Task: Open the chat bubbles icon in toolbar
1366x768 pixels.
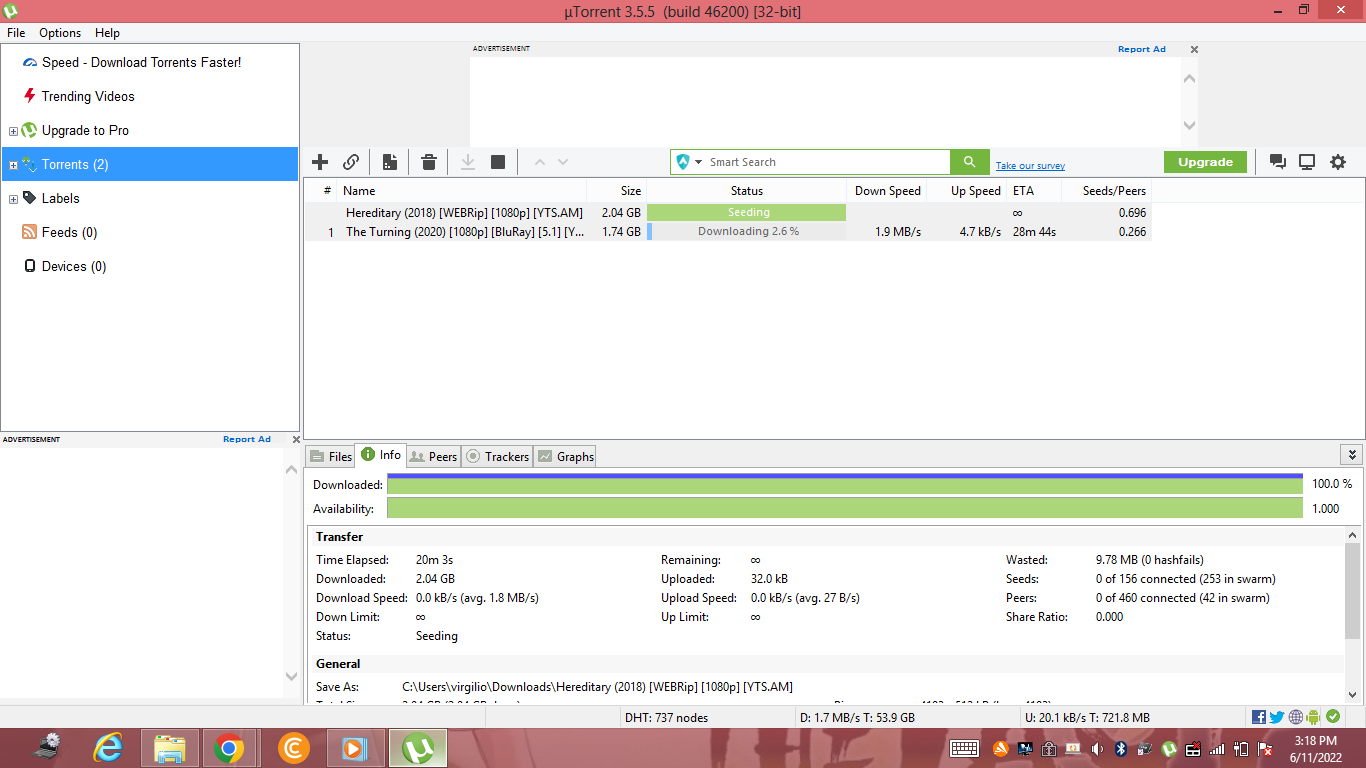Action: click(1277, 162)
